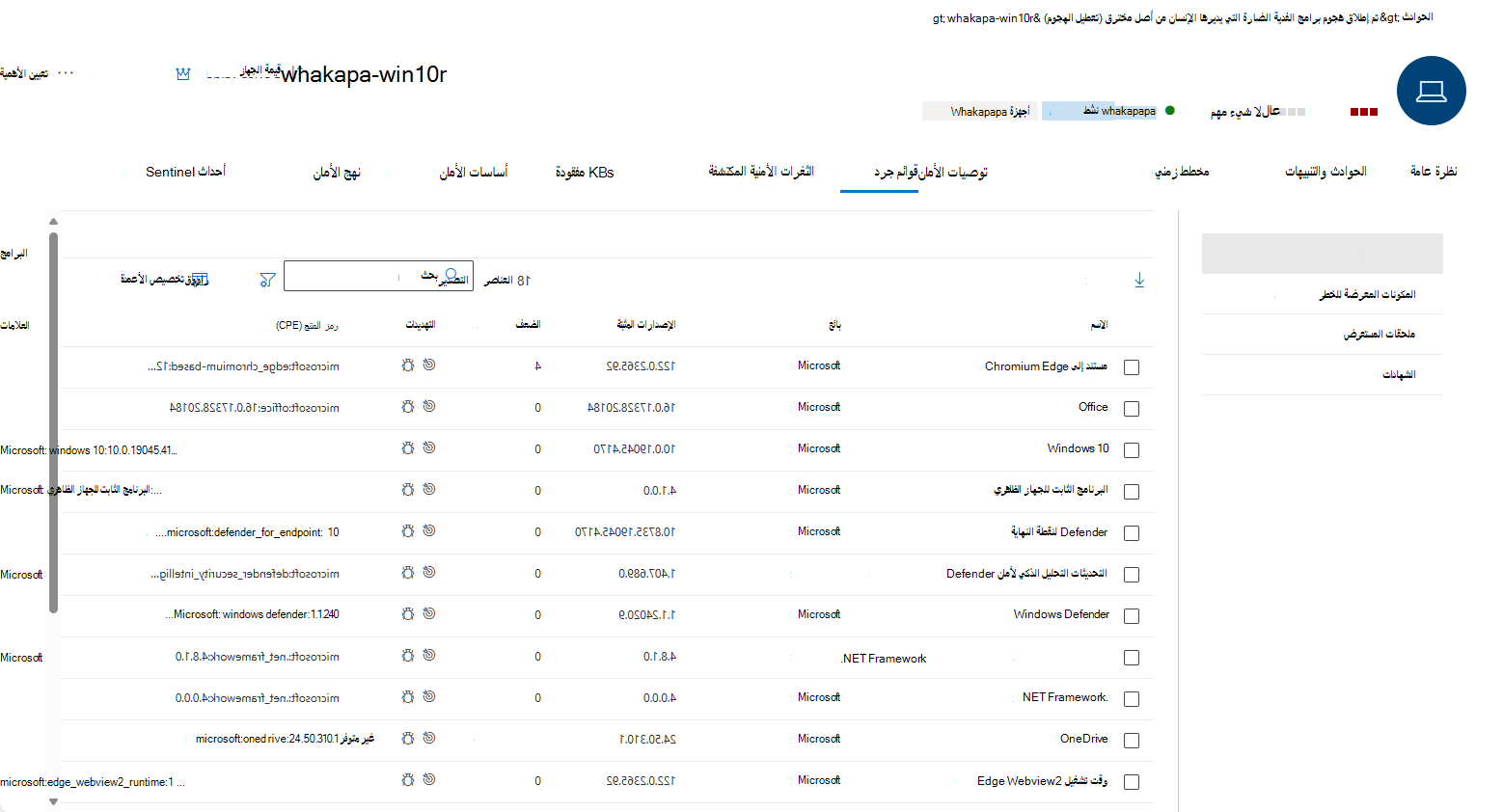Open the نهج الأمان tab

coord(337,173)
